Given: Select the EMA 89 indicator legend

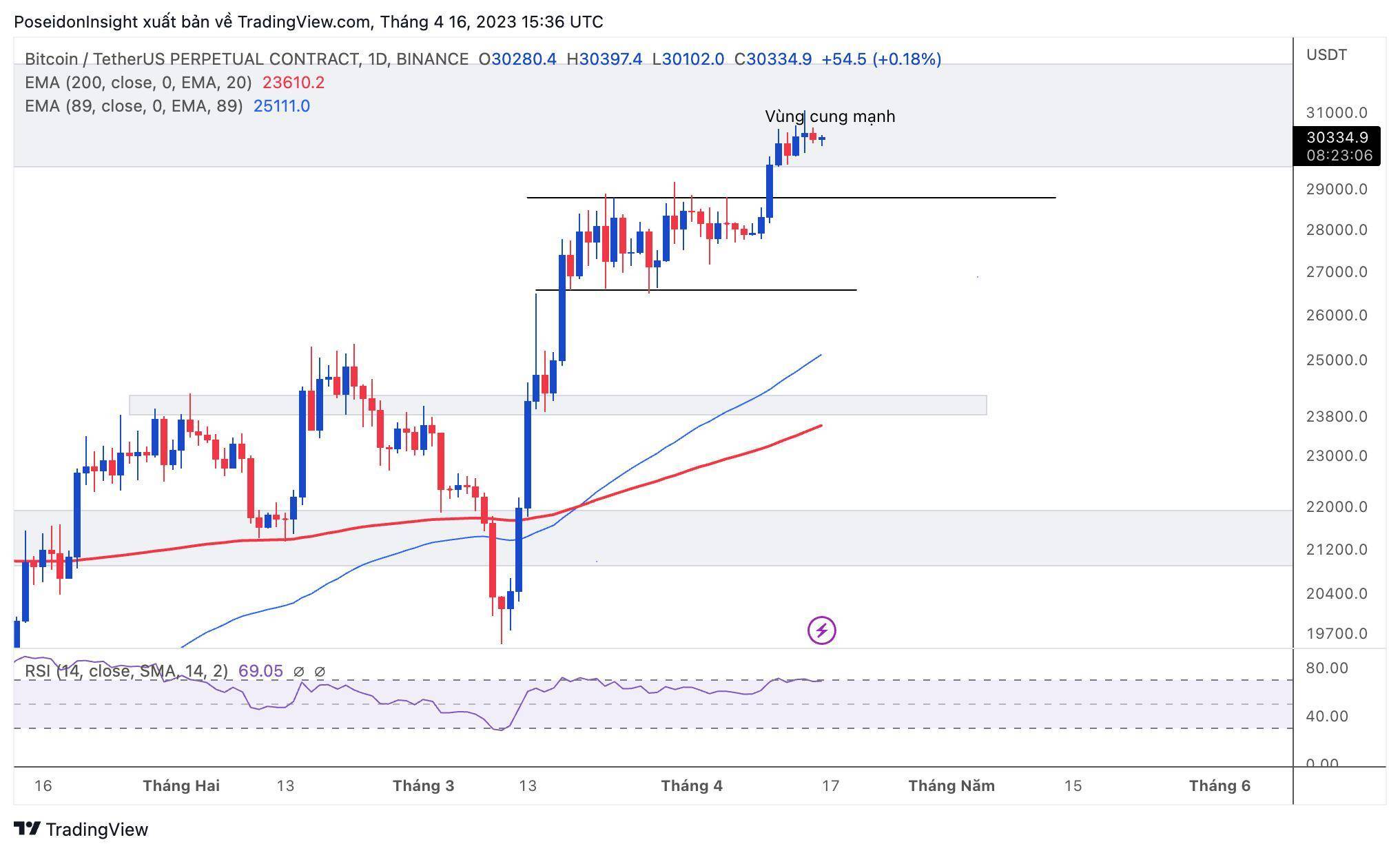Looking at the screenshot, I should click(134, 106).
